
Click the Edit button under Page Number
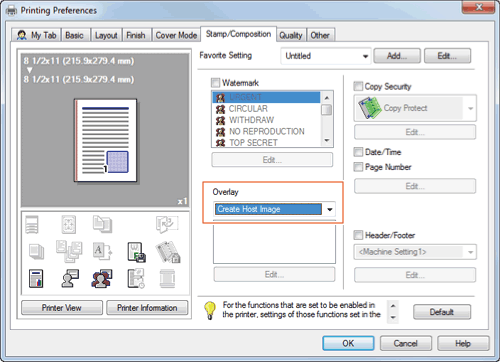pos(415,186)
